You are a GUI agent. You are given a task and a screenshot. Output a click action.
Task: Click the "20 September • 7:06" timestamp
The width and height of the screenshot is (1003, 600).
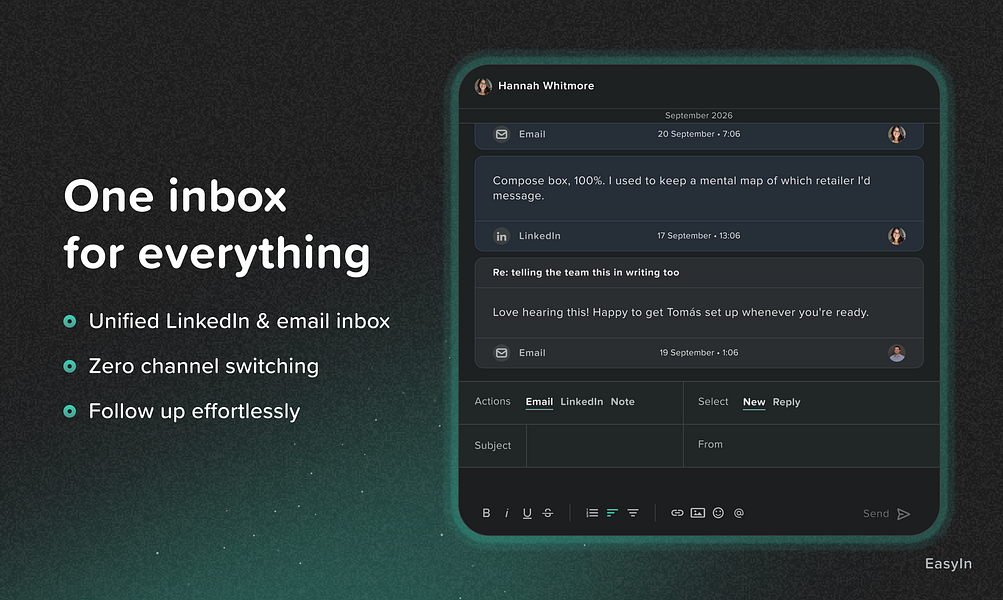(699, 134)
